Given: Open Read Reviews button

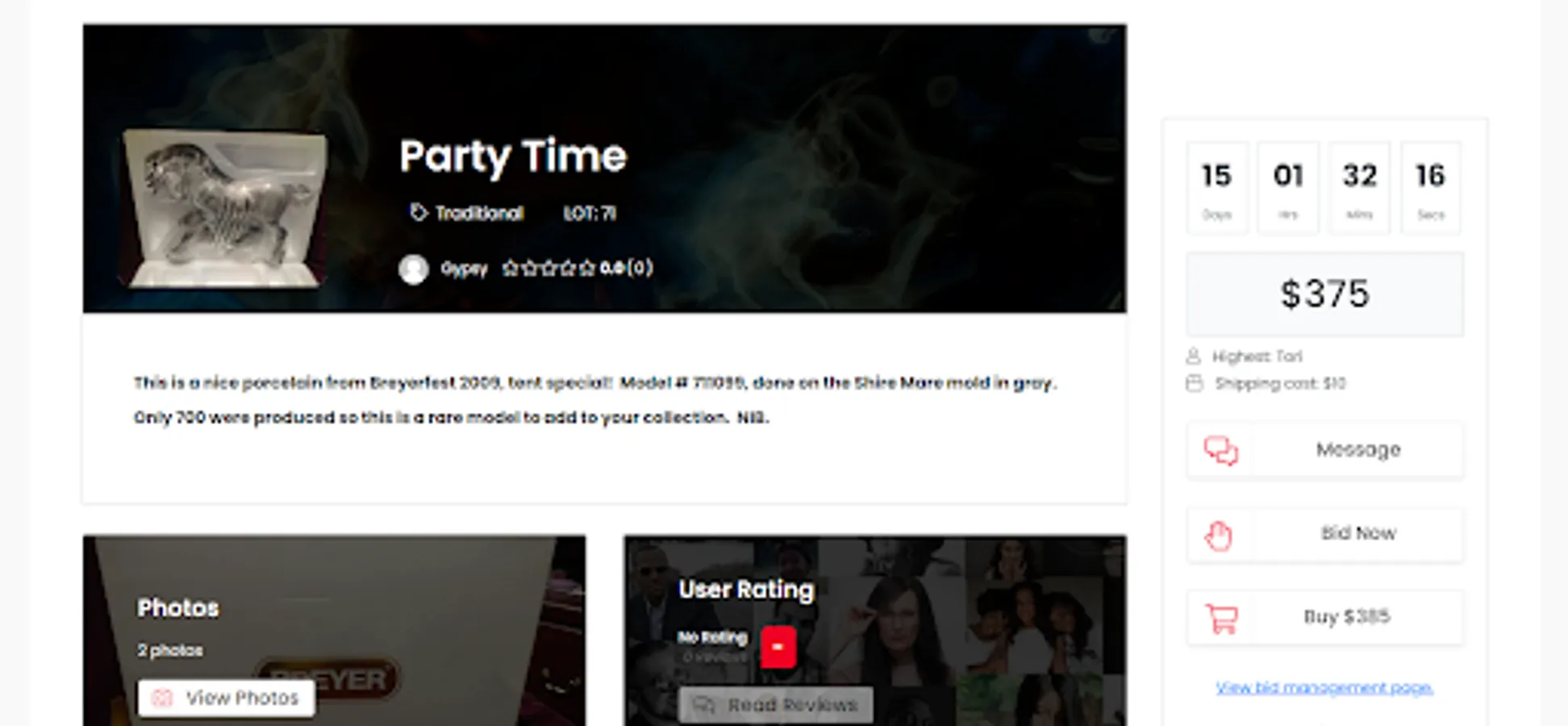Looking at the screenshot, I should pos(776,705).
